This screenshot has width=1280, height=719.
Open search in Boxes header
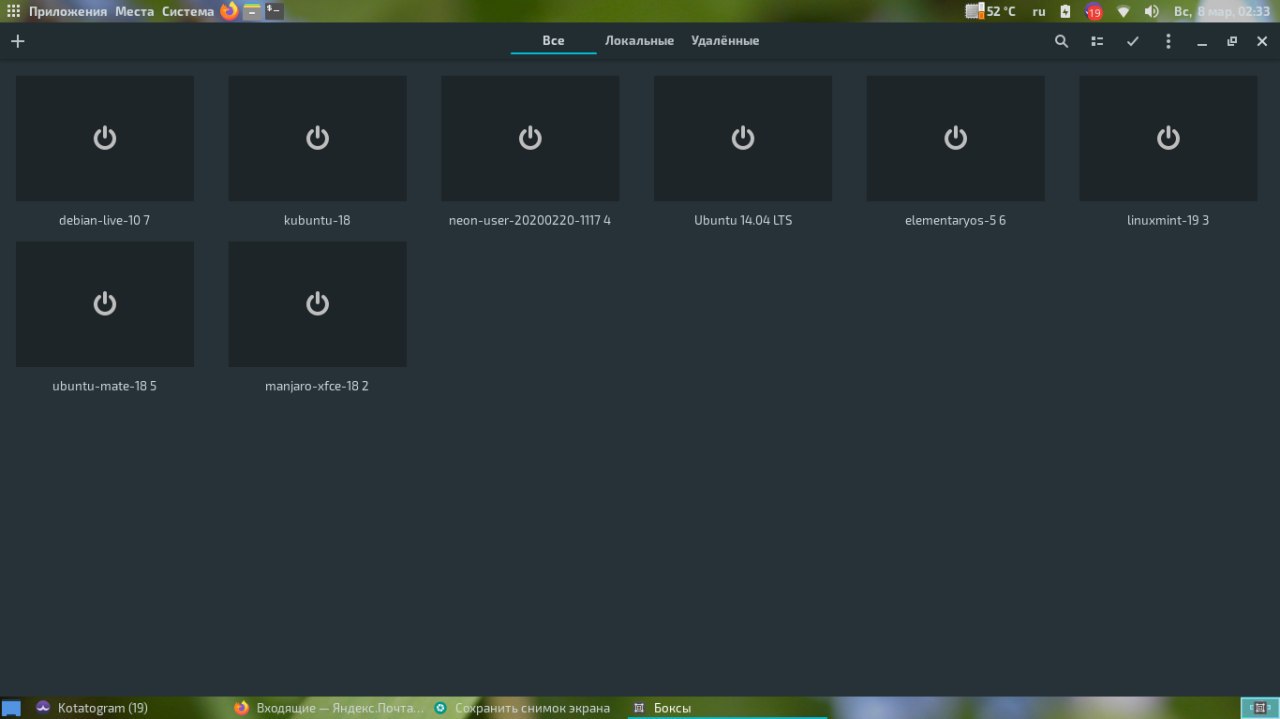[x=1062, y=41]
